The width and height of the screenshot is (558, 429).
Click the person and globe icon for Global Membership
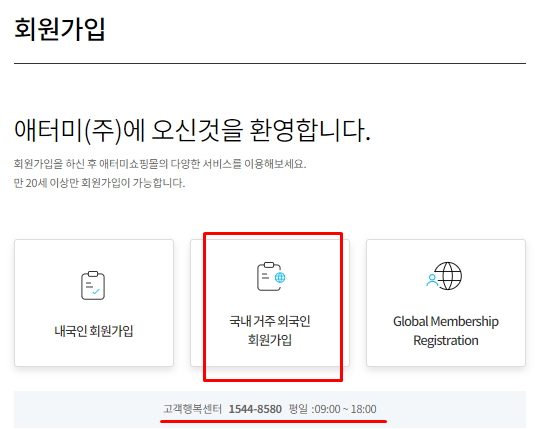(x=444, y=276)
